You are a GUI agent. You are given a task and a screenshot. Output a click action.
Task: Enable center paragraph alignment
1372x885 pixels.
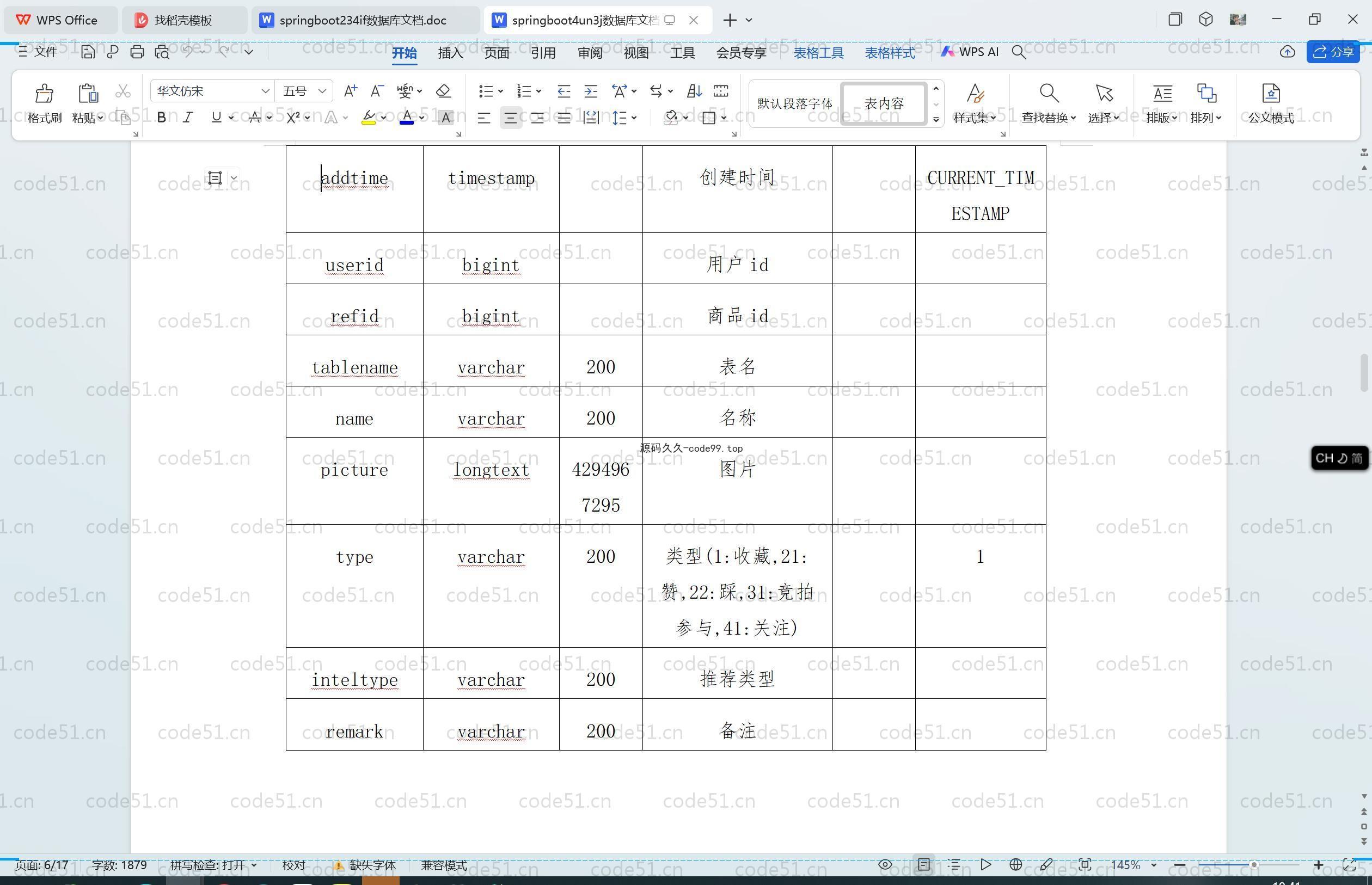(x=510, y=118)
